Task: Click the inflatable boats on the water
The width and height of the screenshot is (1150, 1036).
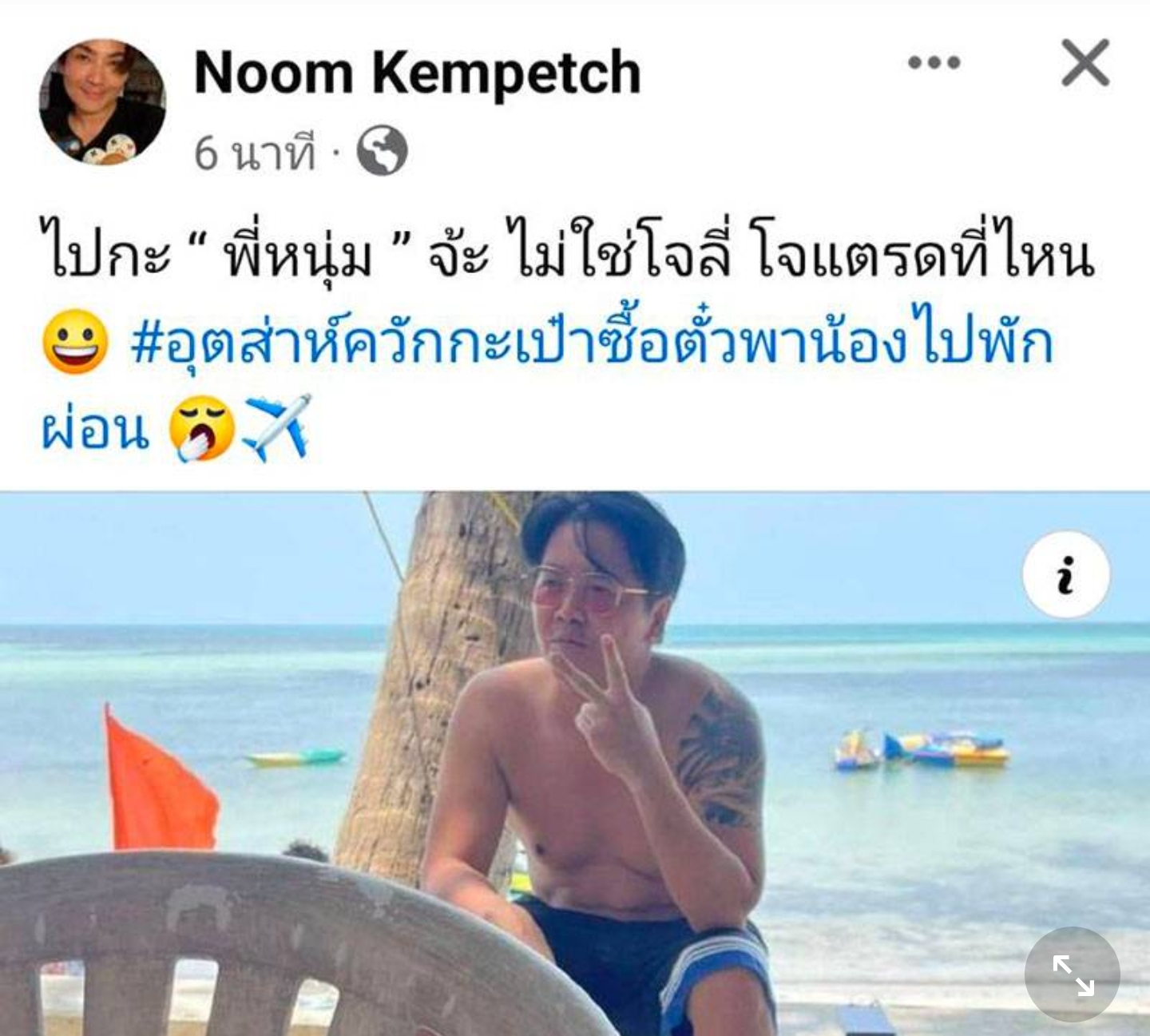Action: [922, 750]
